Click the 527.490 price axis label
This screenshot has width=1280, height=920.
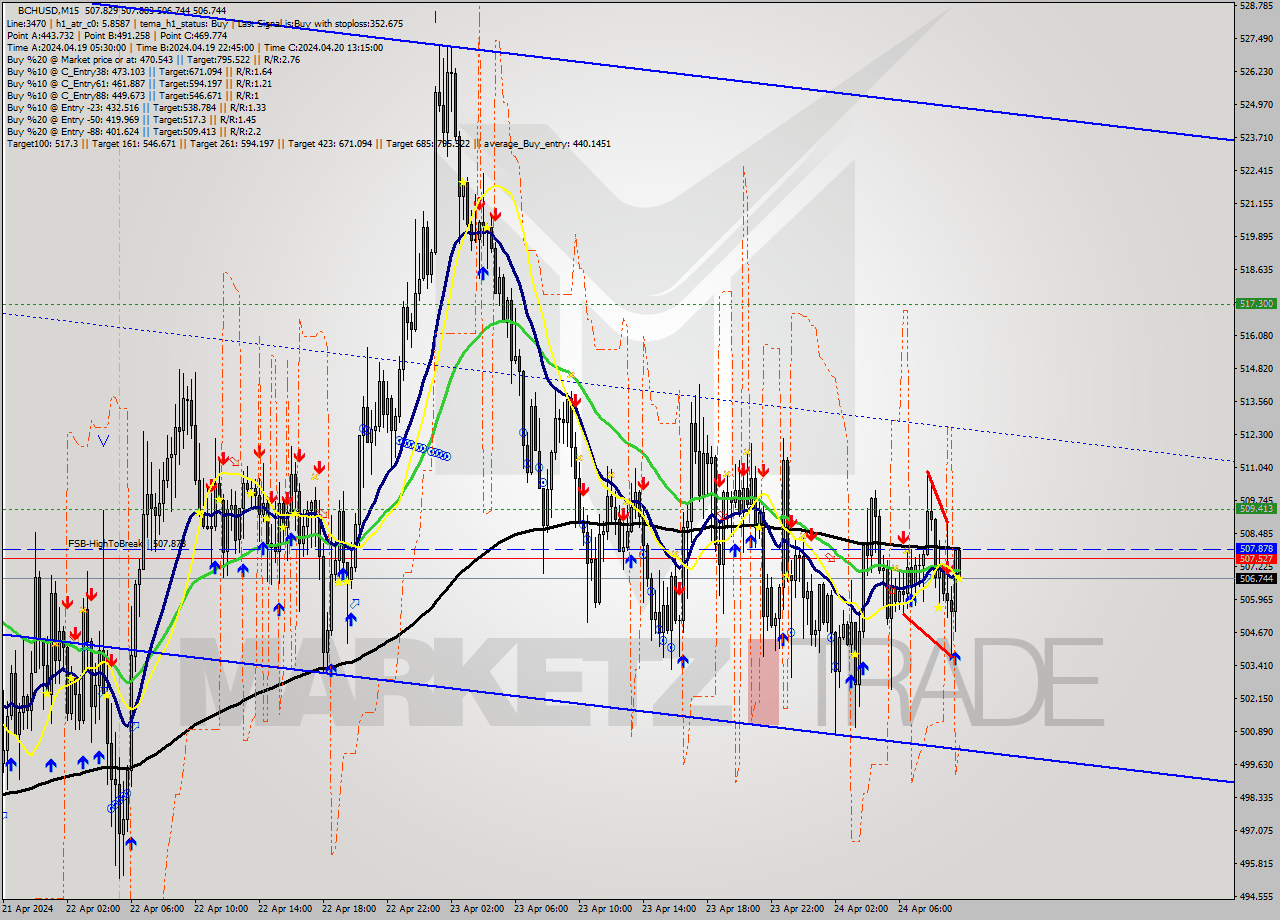tap(1255, 39)
